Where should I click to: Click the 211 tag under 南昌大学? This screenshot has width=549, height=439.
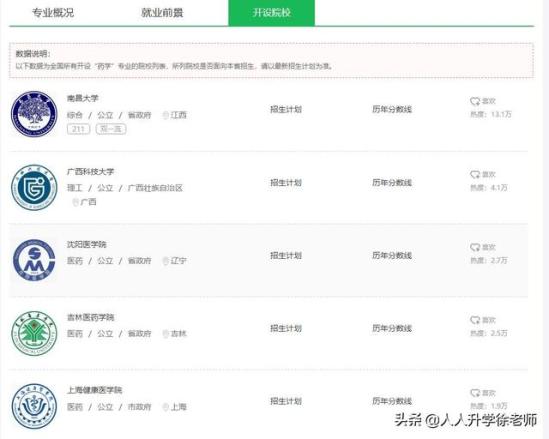coord(78,129)
